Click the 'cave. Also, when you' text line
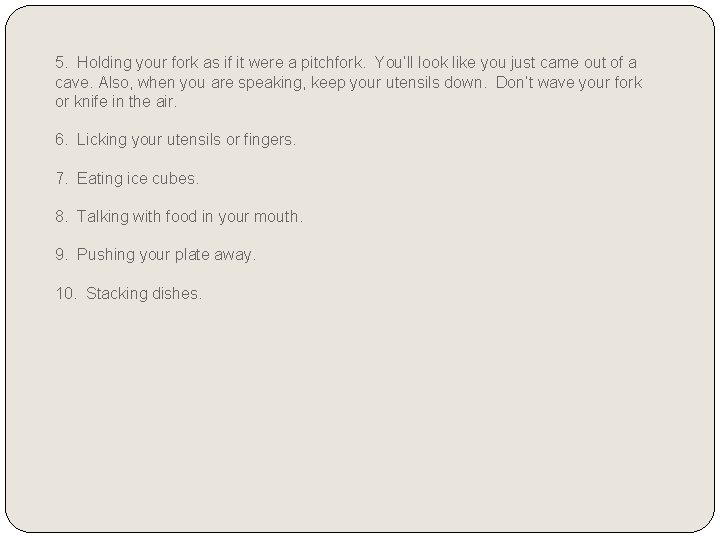Image resolution: width=720 pixels, height=540 pixels. [349, 83]
